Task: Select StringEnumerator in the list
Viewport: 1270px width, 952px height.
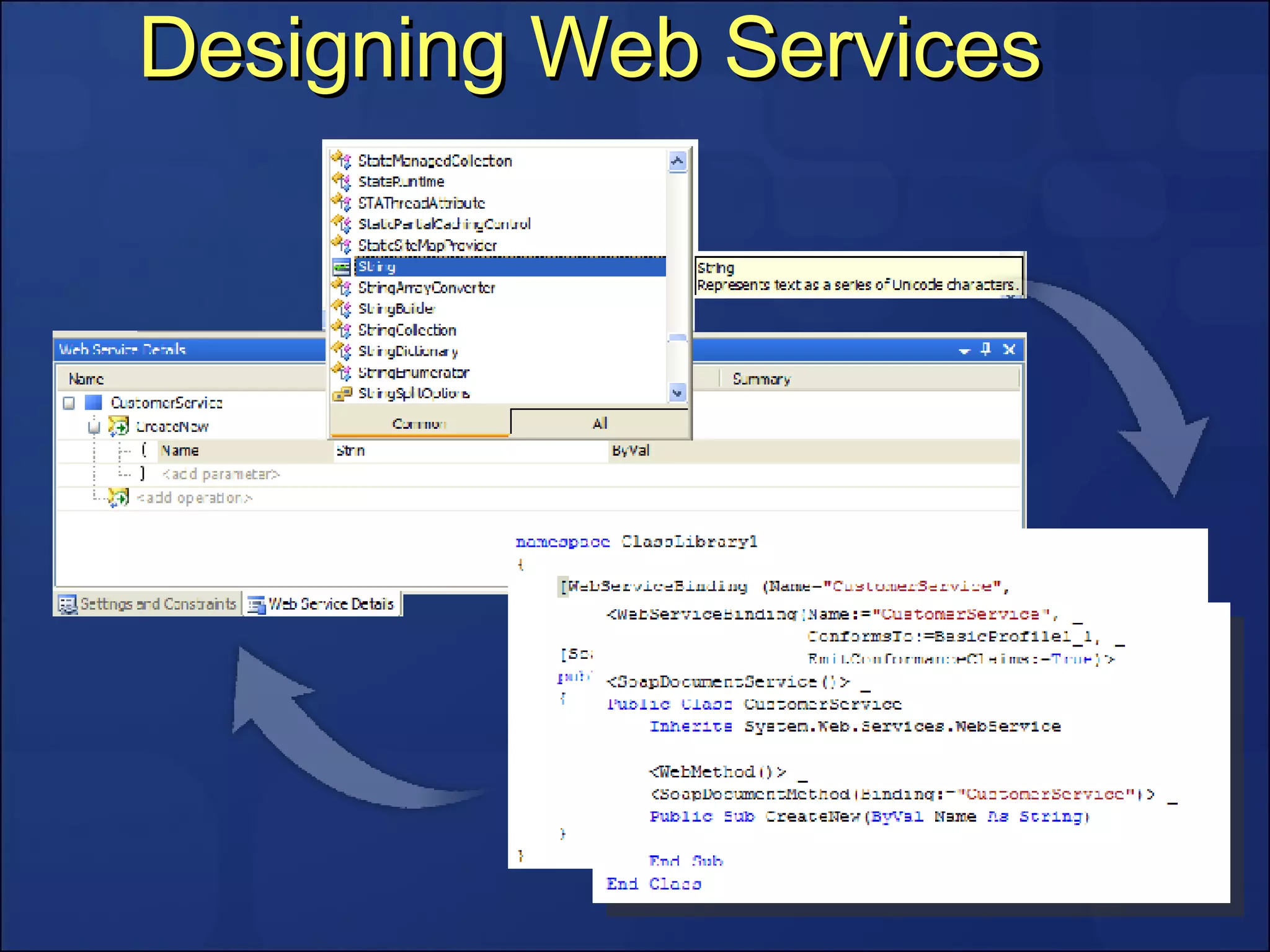Action: point(414,372)
